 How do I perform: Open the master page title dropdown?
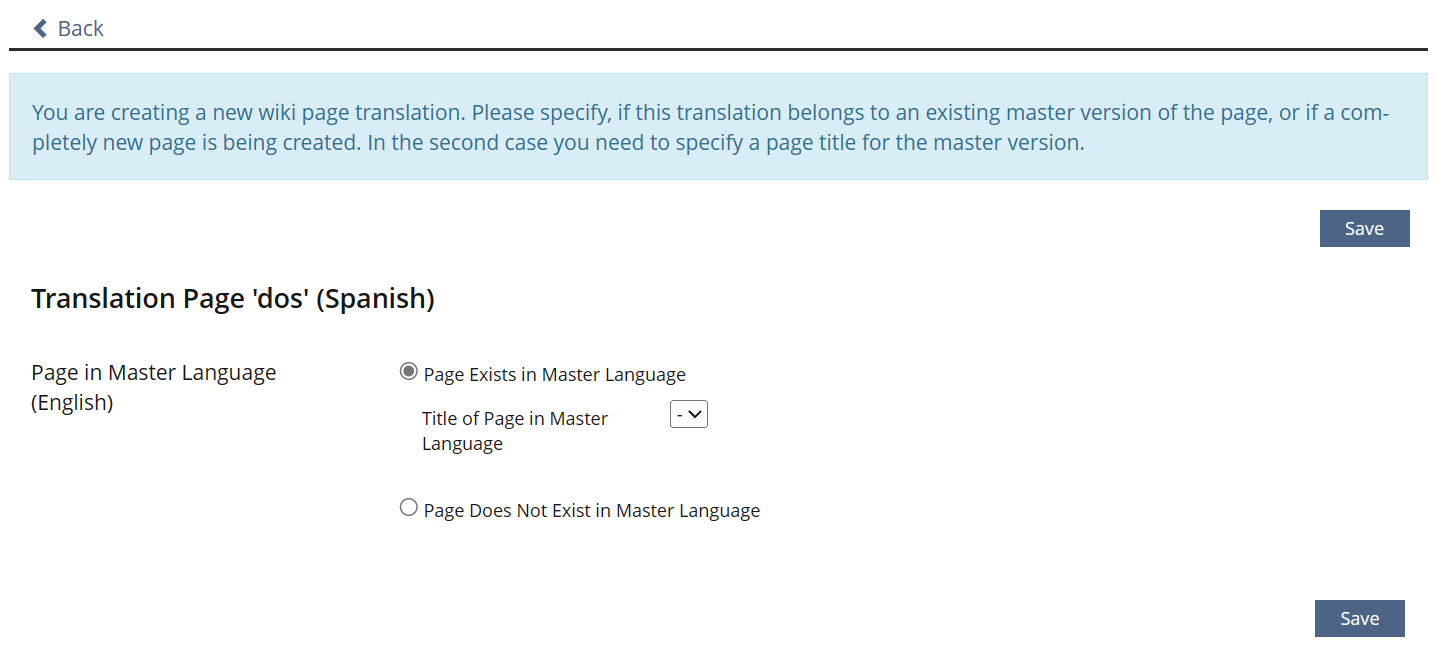(x=688, y=414)
